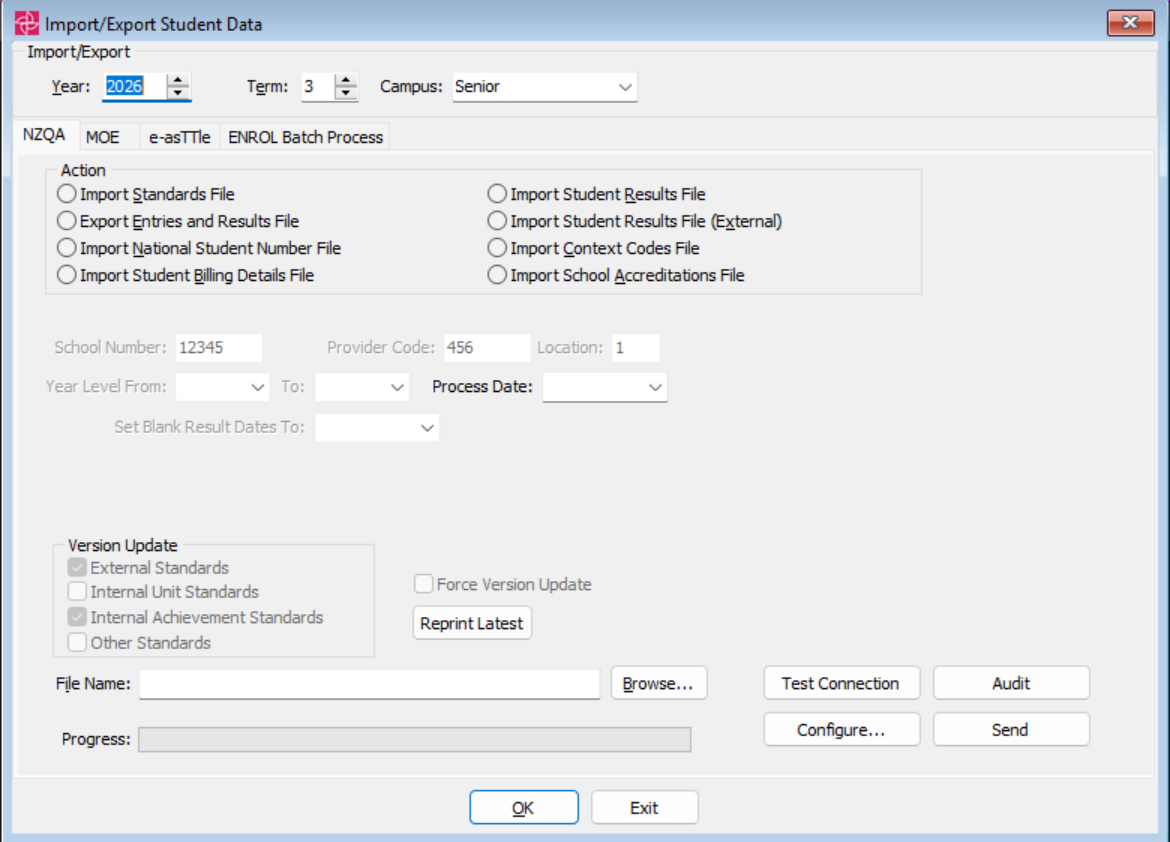Click the File Name input field

[369, 684]
